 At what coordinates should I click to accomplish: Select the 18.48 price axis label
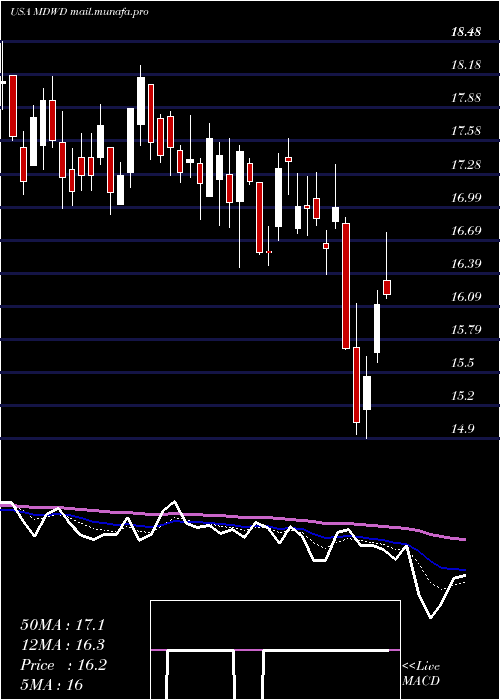click(466, 32)
